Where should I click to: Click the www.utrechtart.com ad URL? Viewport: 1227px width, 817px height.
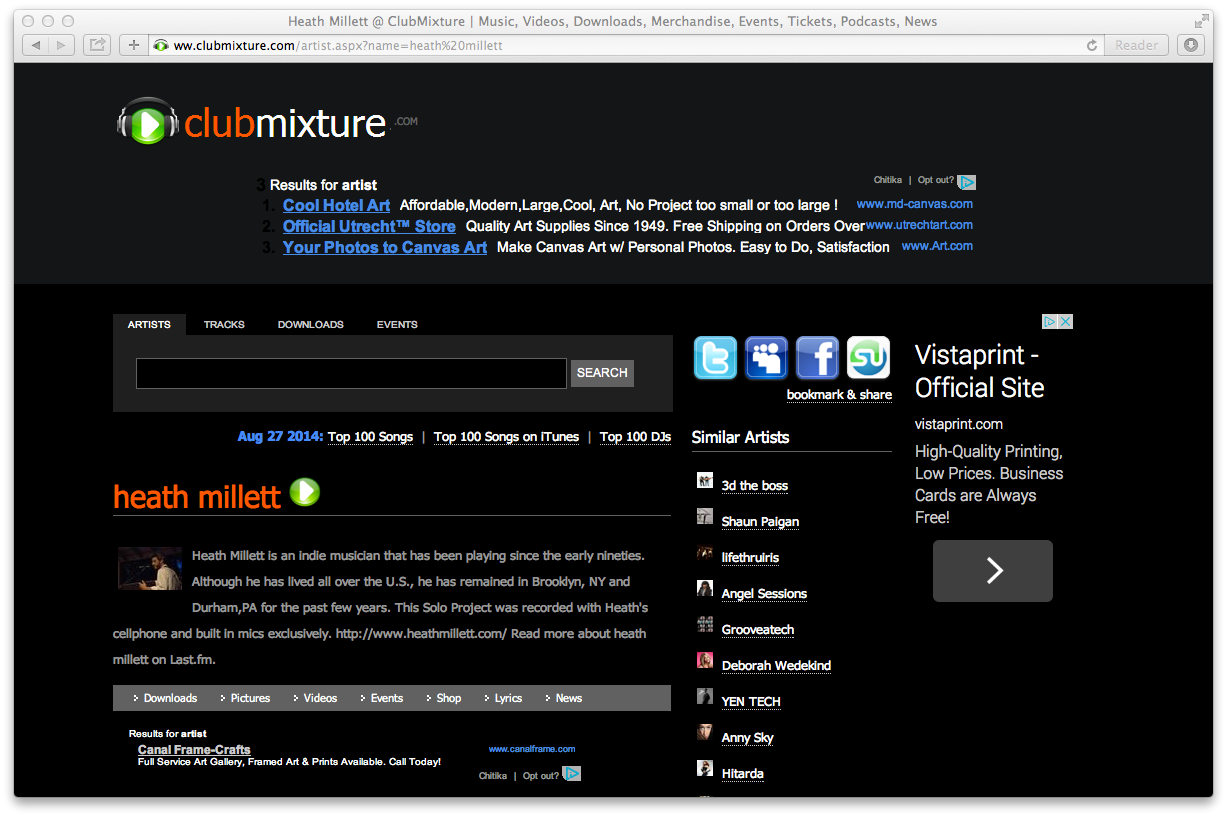point(919,225)
